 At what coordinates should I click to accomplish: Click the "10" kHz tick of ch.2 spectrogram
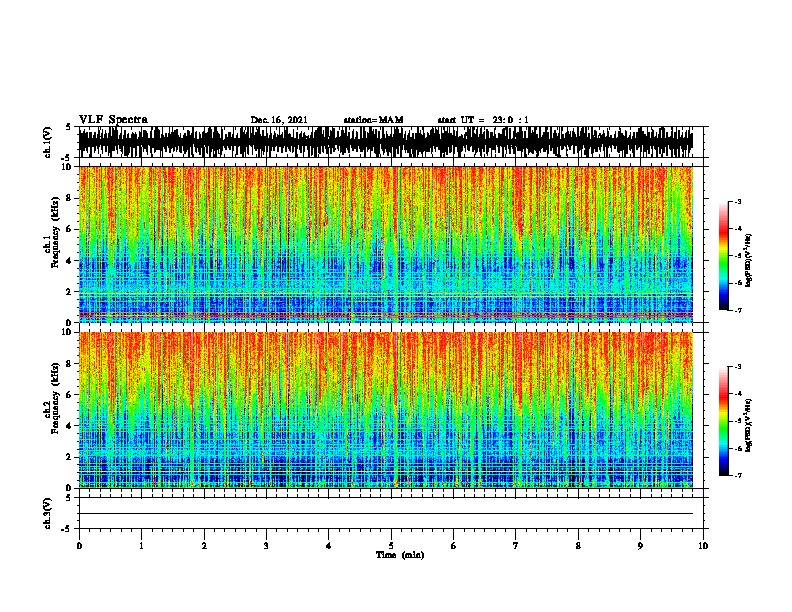[68, 332]
